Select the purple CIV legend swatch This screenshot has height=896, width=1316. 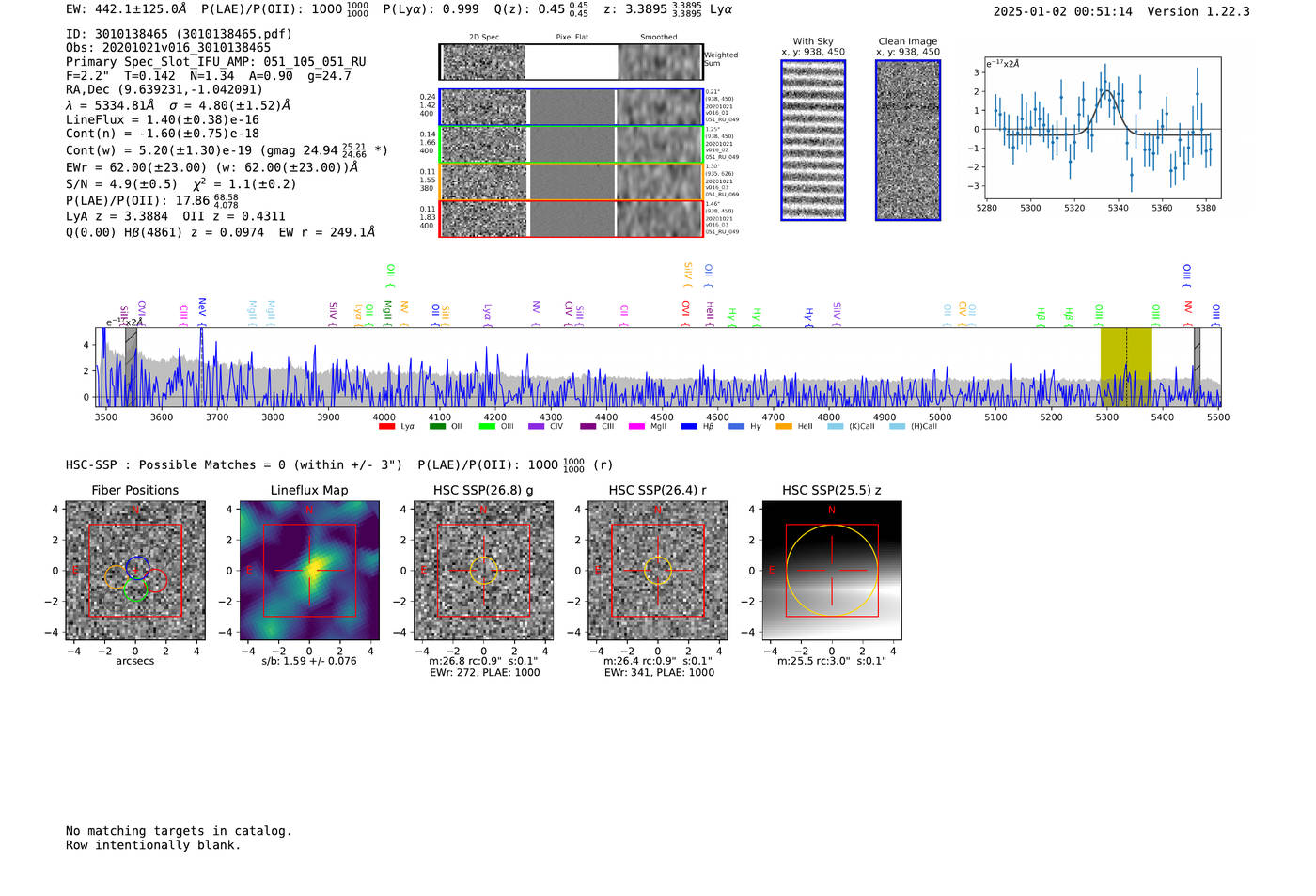(x=537, y=427)
